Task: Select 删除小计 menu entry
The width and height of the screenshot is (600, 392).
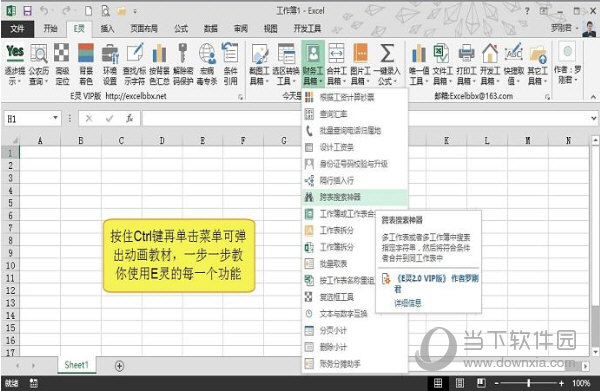Action: pos(355,347)
